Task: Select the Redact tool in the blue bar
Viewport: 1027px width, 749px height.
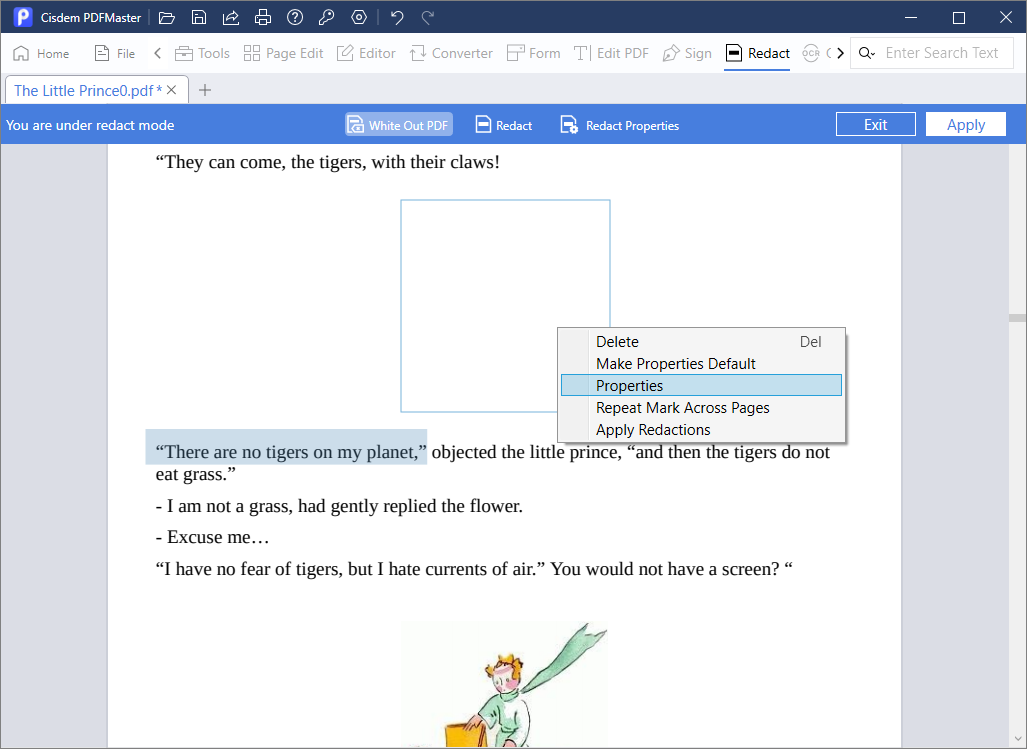Action: click(x=504, y=124)
